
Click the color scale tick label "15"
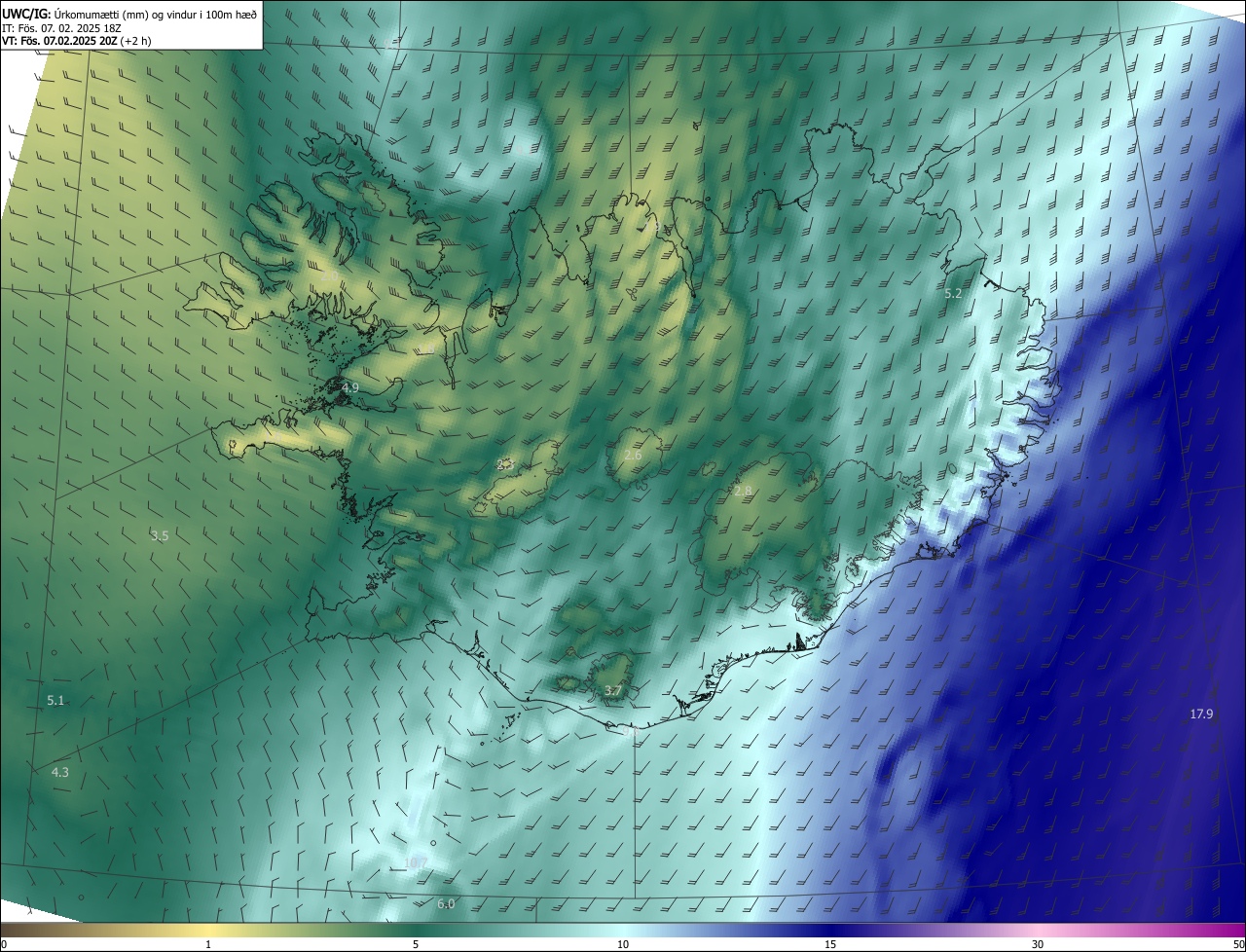[830, 944]
